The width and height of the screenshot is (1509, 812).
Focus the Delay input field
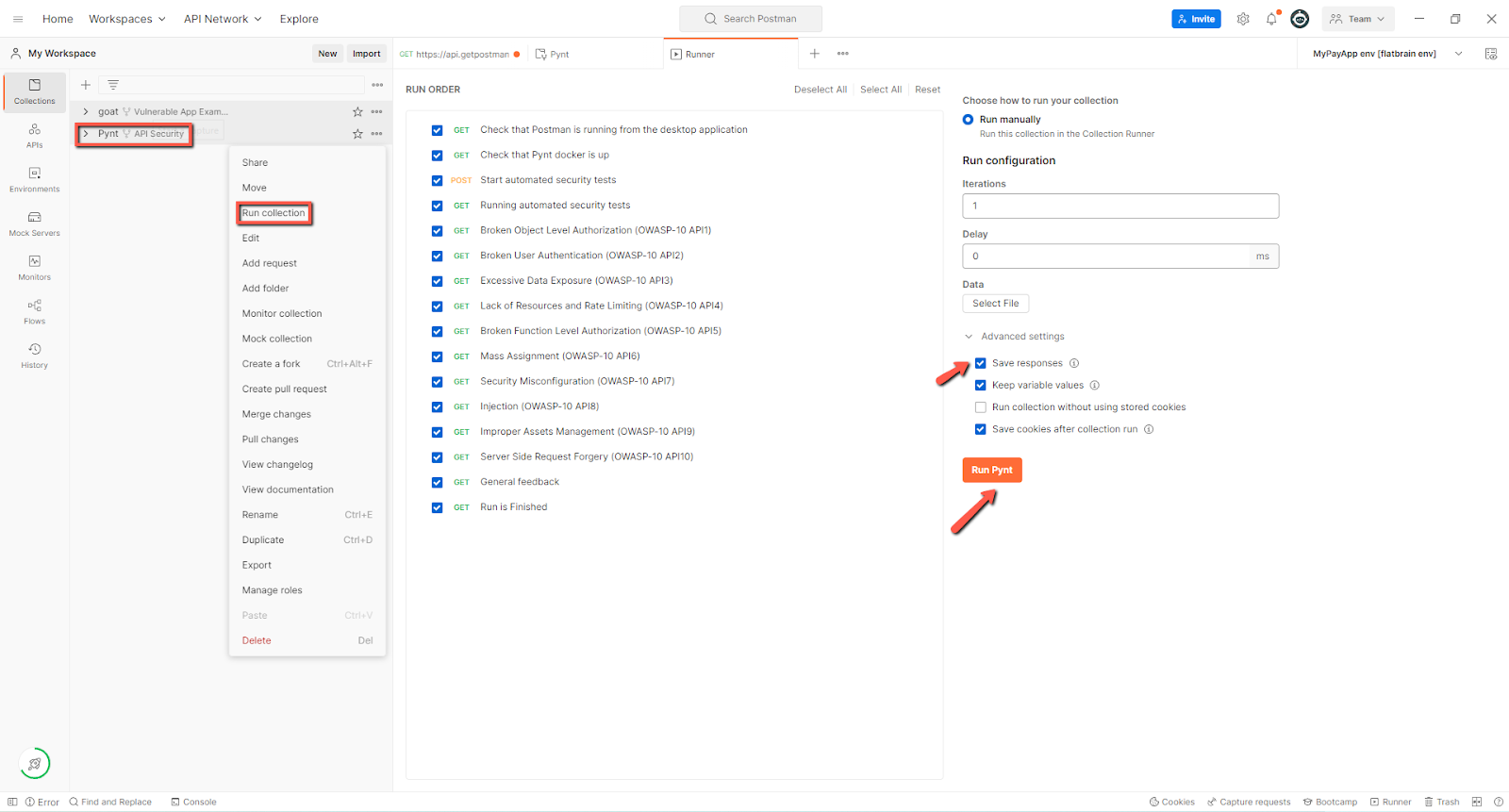point(1120,256)
